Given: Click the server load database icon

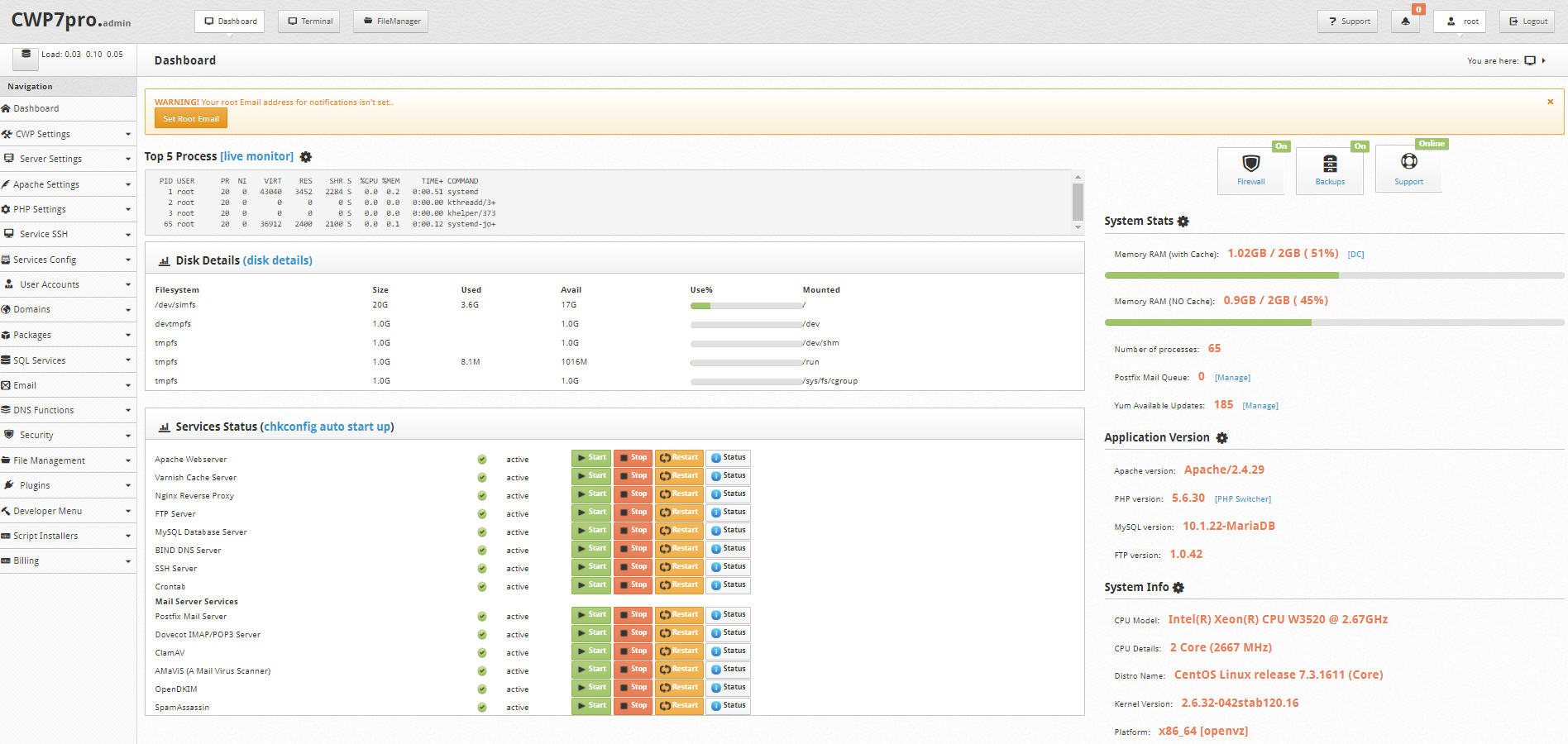Looking at the screenshot, I should tap(26, 55).
